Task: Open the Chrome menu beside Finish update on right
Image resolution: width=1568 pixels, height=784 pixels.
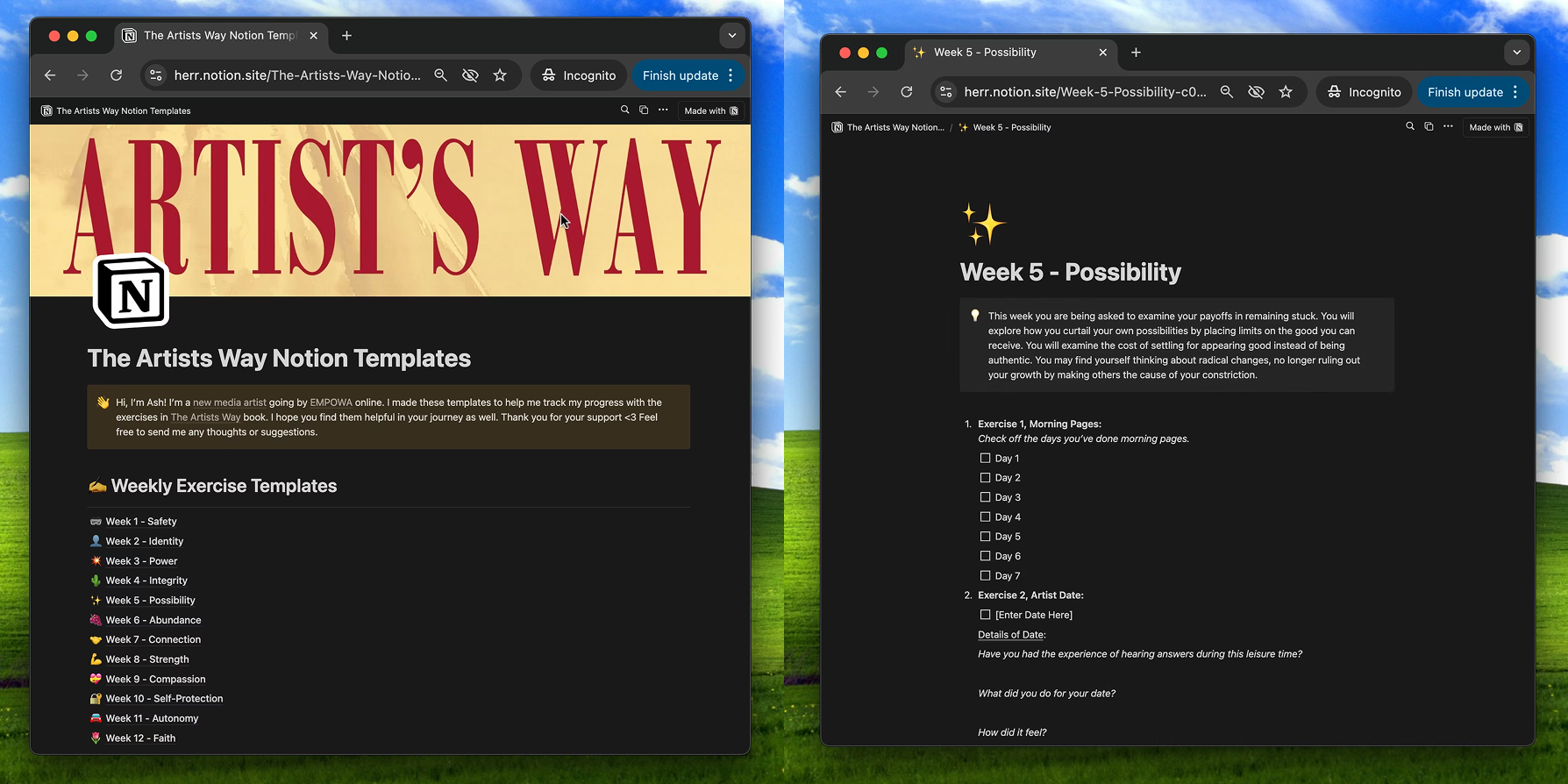Action: [1515, 92]
